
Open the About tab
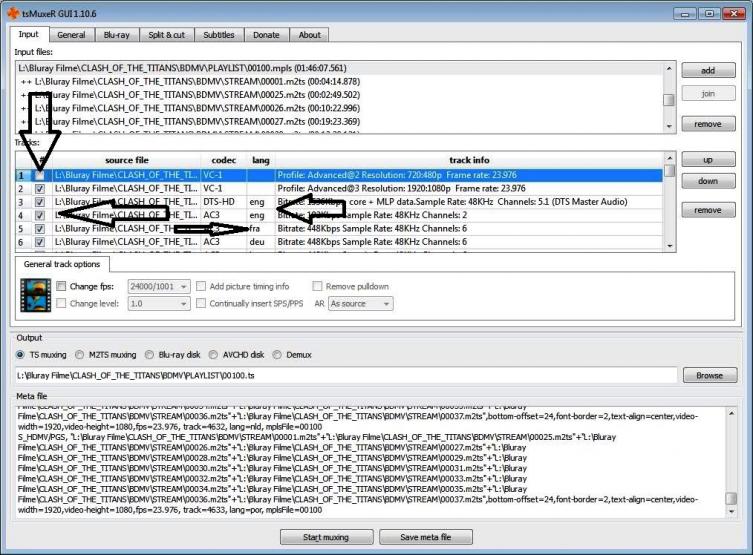click(310, 35)
